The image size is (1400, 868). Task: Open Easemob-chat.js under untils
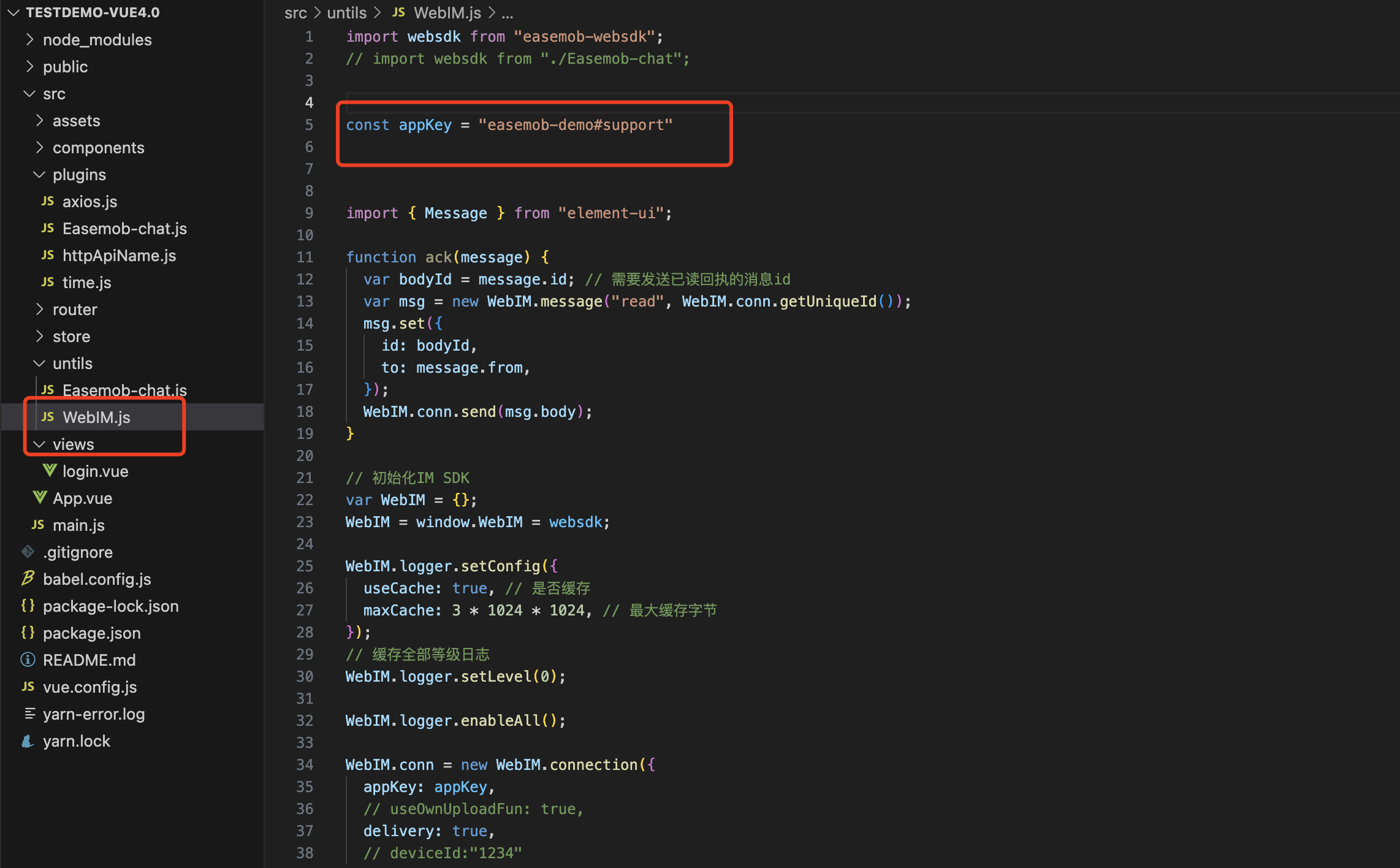click(124, 390)
